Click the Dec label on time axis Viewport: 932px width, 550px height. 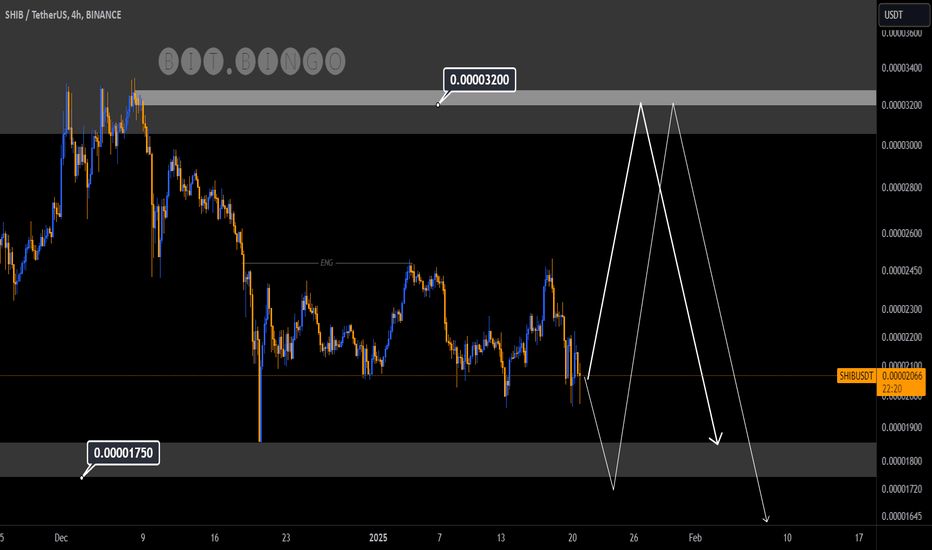[x=61, y=538]
